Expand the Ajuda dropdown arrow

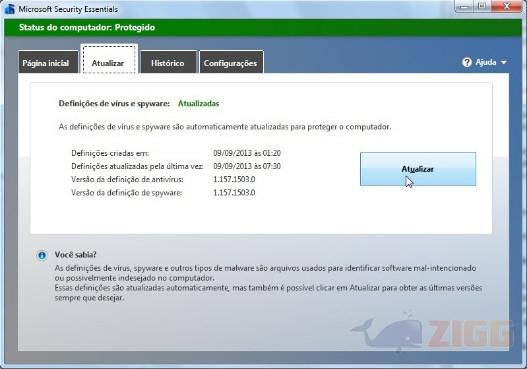tap(503, 63)
